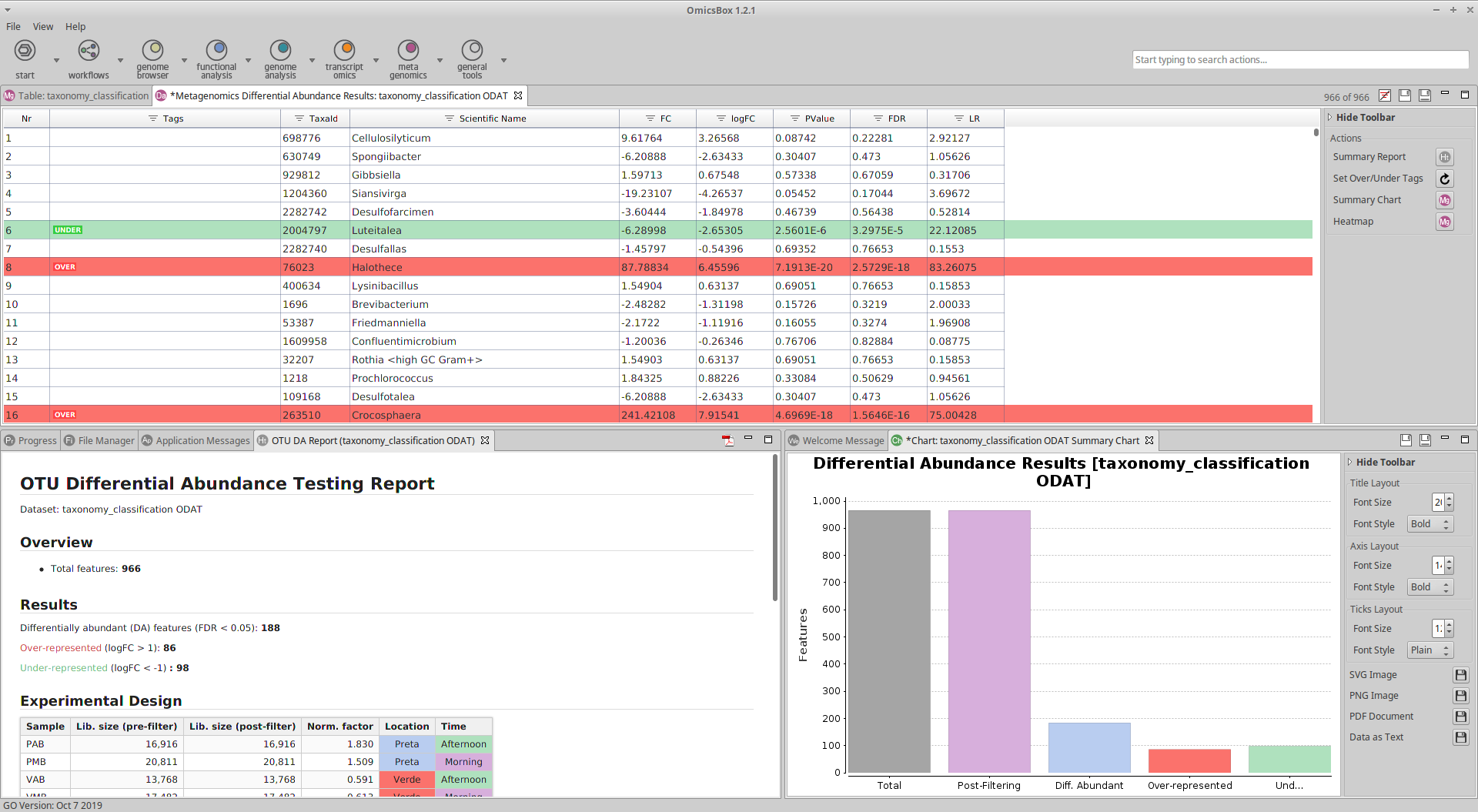Open Title Layout Font Style dropdown

[x=1430, y=524]
